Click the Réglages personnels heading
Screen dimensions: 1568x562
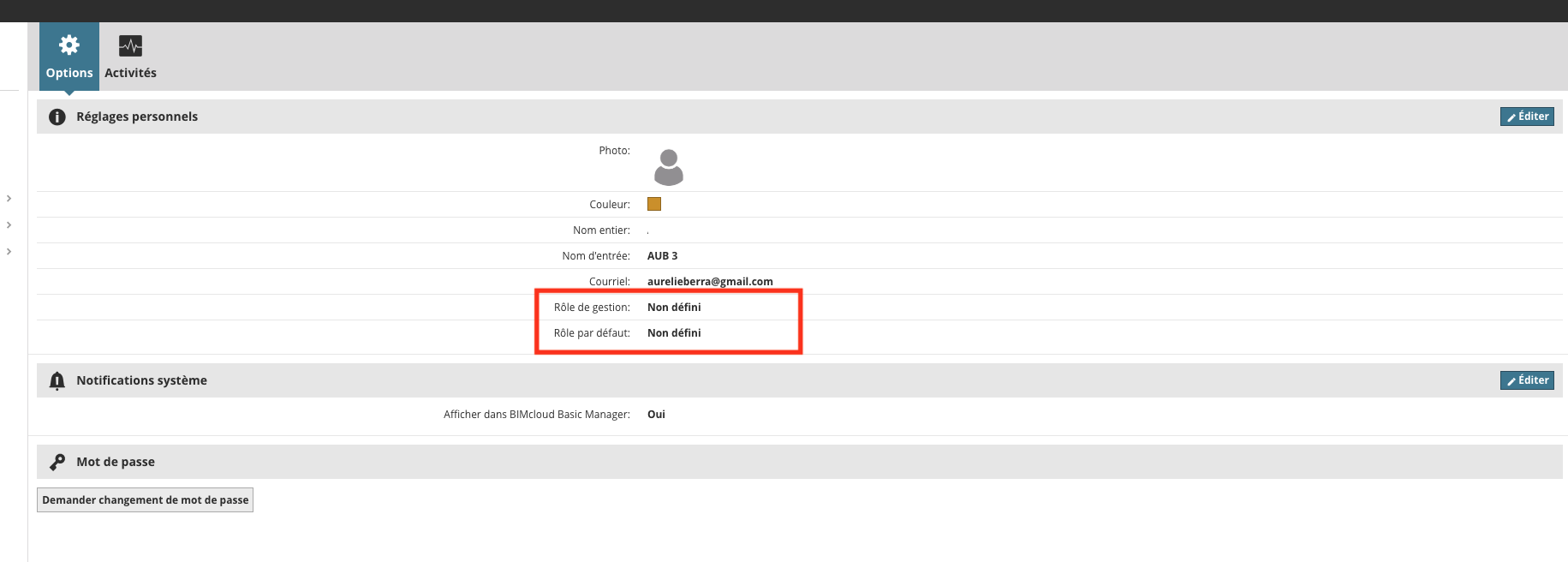pyautogui.click(x=137, y=117)
